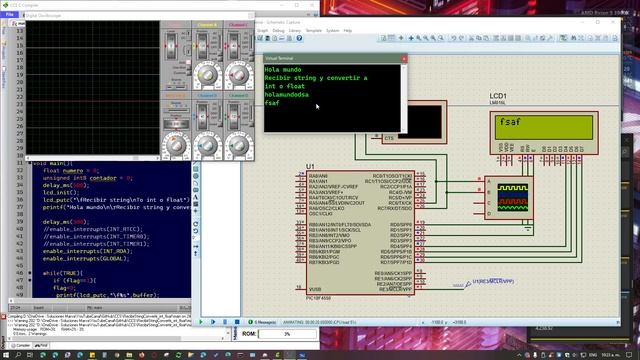Screen dimensions: 640x360
Task: Step the simulation one frame
Action: pyautogui.click(x=213, y=322)
